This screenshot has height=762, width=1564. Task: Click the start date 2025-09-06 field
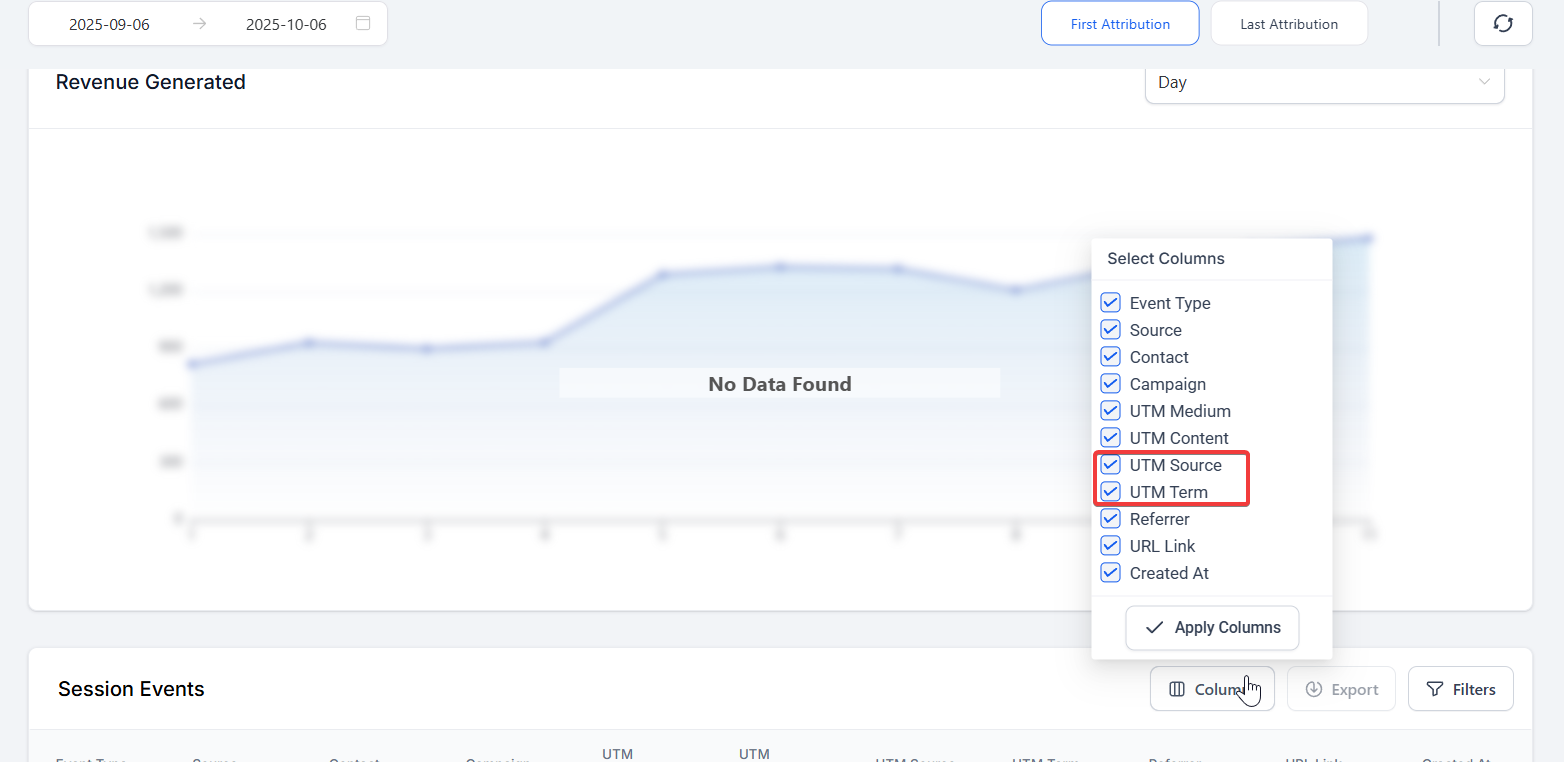pos(109,24)
